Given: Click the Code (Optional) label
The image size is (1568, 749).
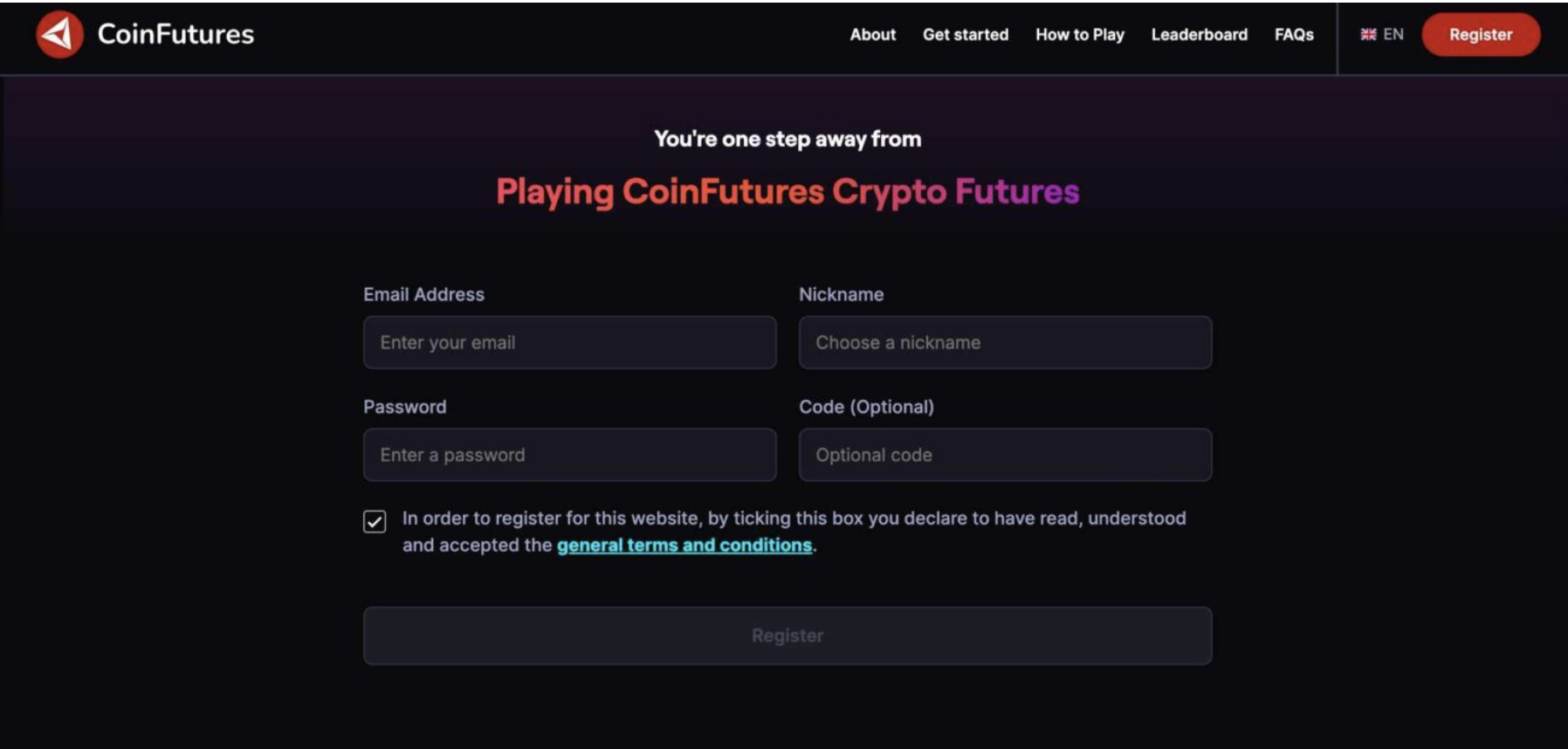Looking at the screenshot, I should [x=866, y=407].
